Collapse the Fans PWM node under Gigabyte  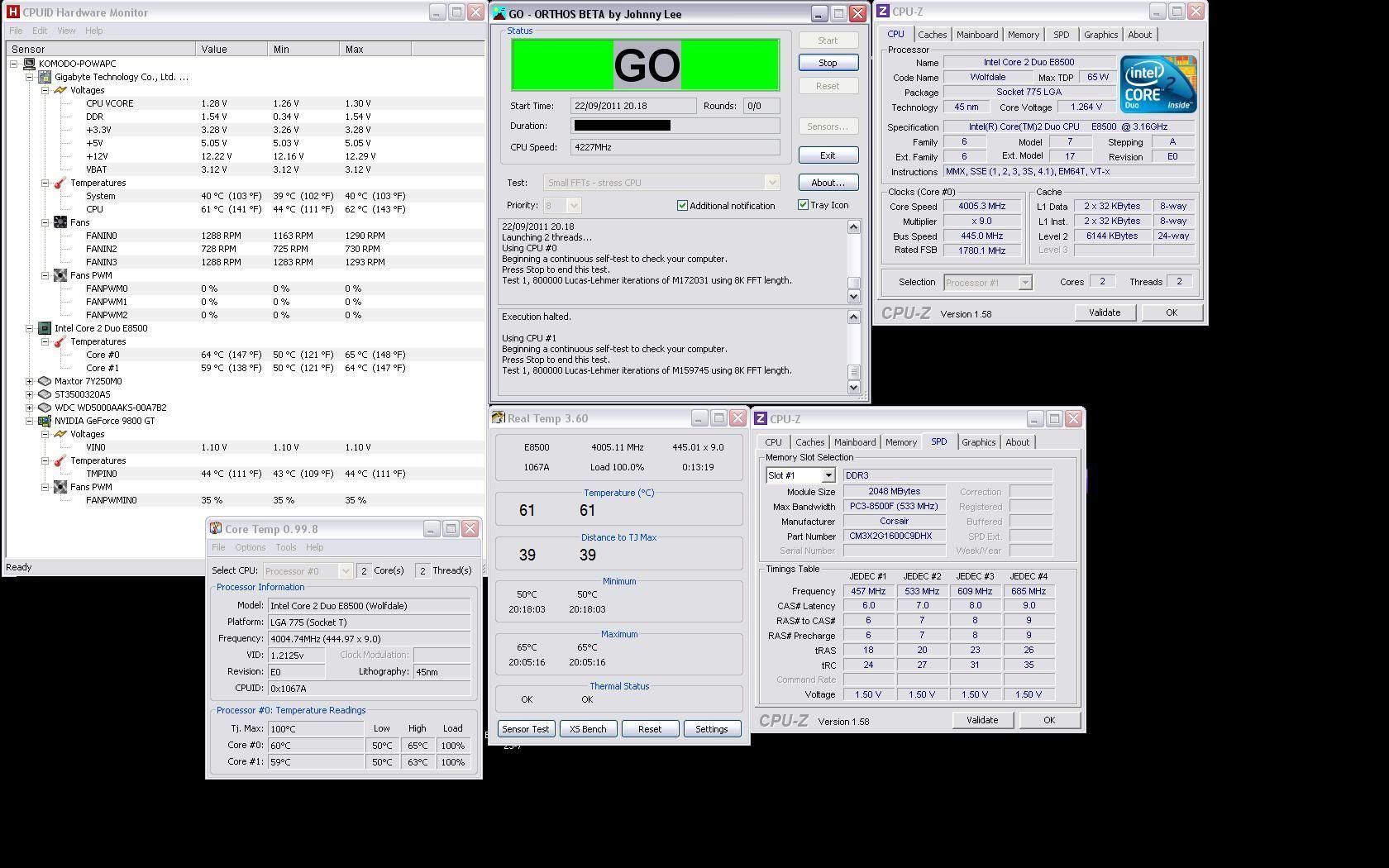tap(45, 275)
